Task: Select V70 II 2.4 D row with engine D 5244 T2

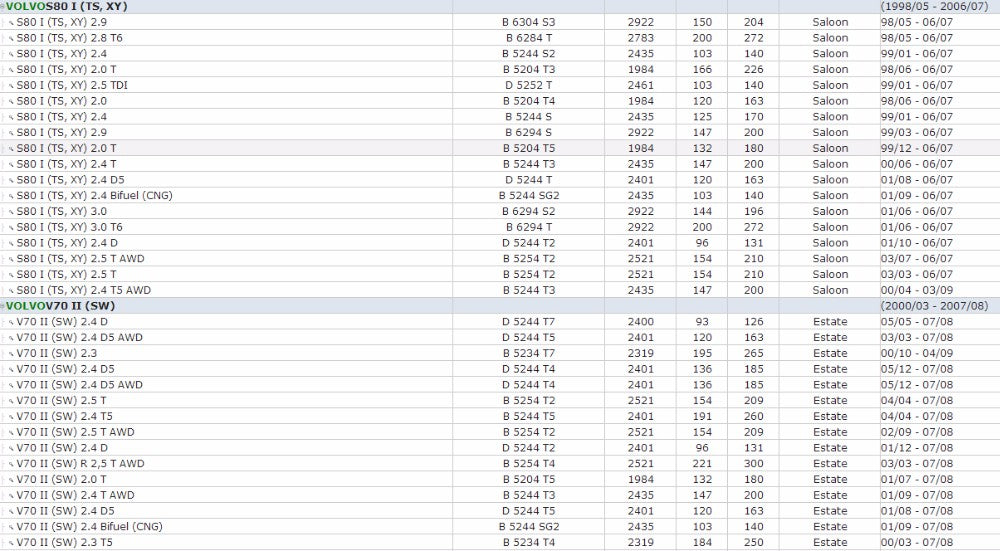Action: pos(500,448)
